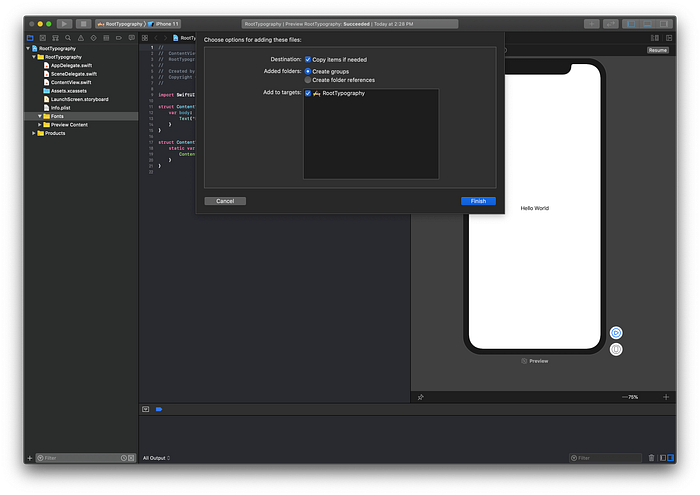Click the Cancel button in dialog

[225, 201]
